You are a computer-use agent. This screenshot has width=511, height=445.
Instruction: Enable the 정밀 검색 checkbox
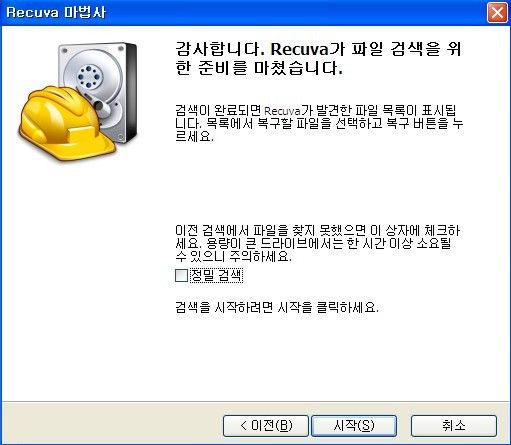click(x=181, y=275)
